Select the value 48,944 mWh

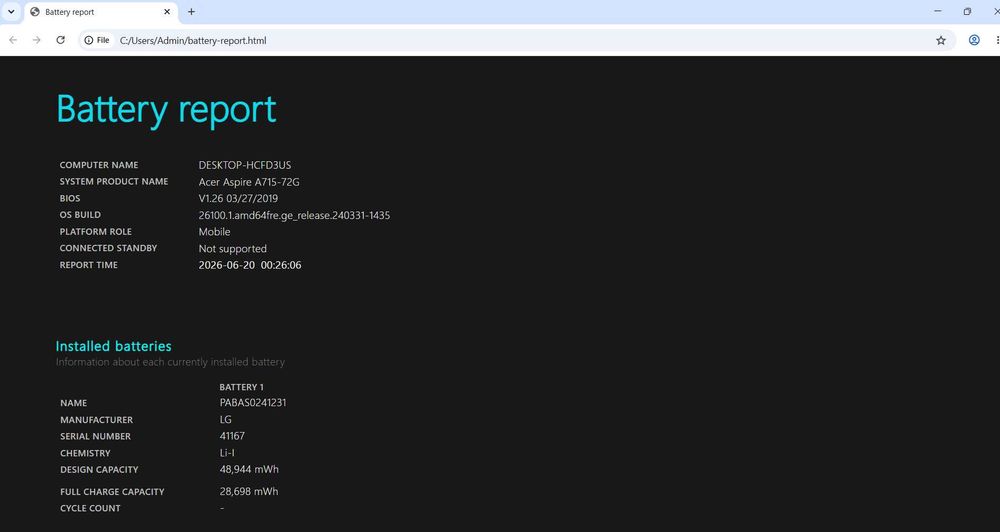[x=249, y=469]
